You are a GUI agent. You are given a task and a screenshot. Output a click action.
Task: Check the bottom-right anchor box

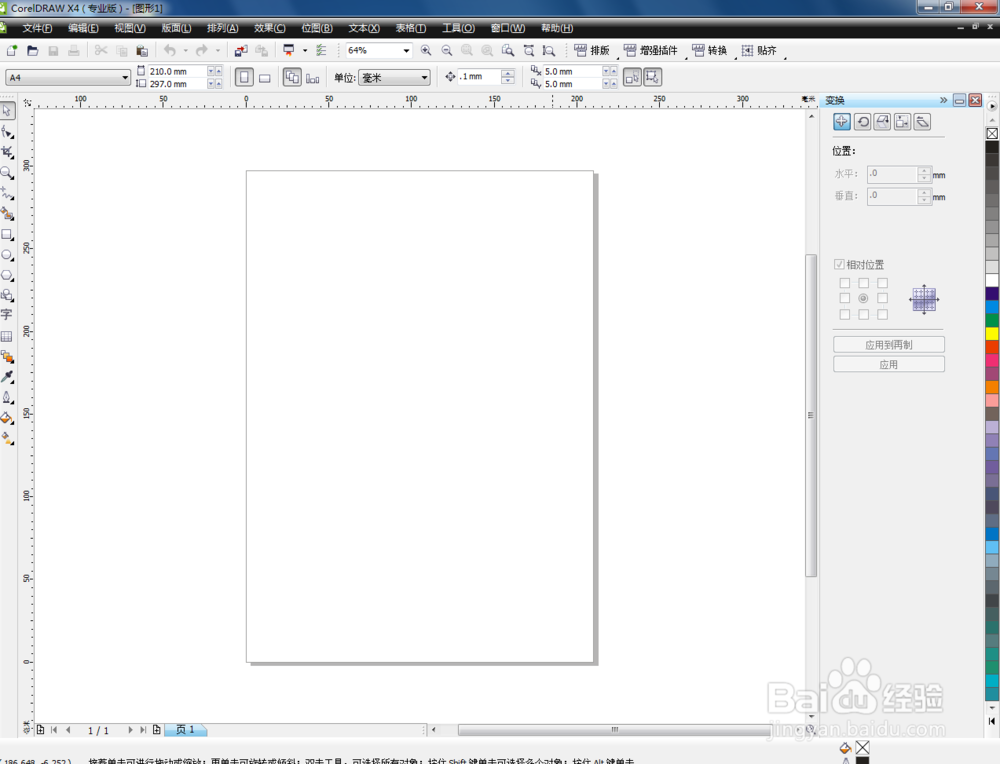pos(882,314)
